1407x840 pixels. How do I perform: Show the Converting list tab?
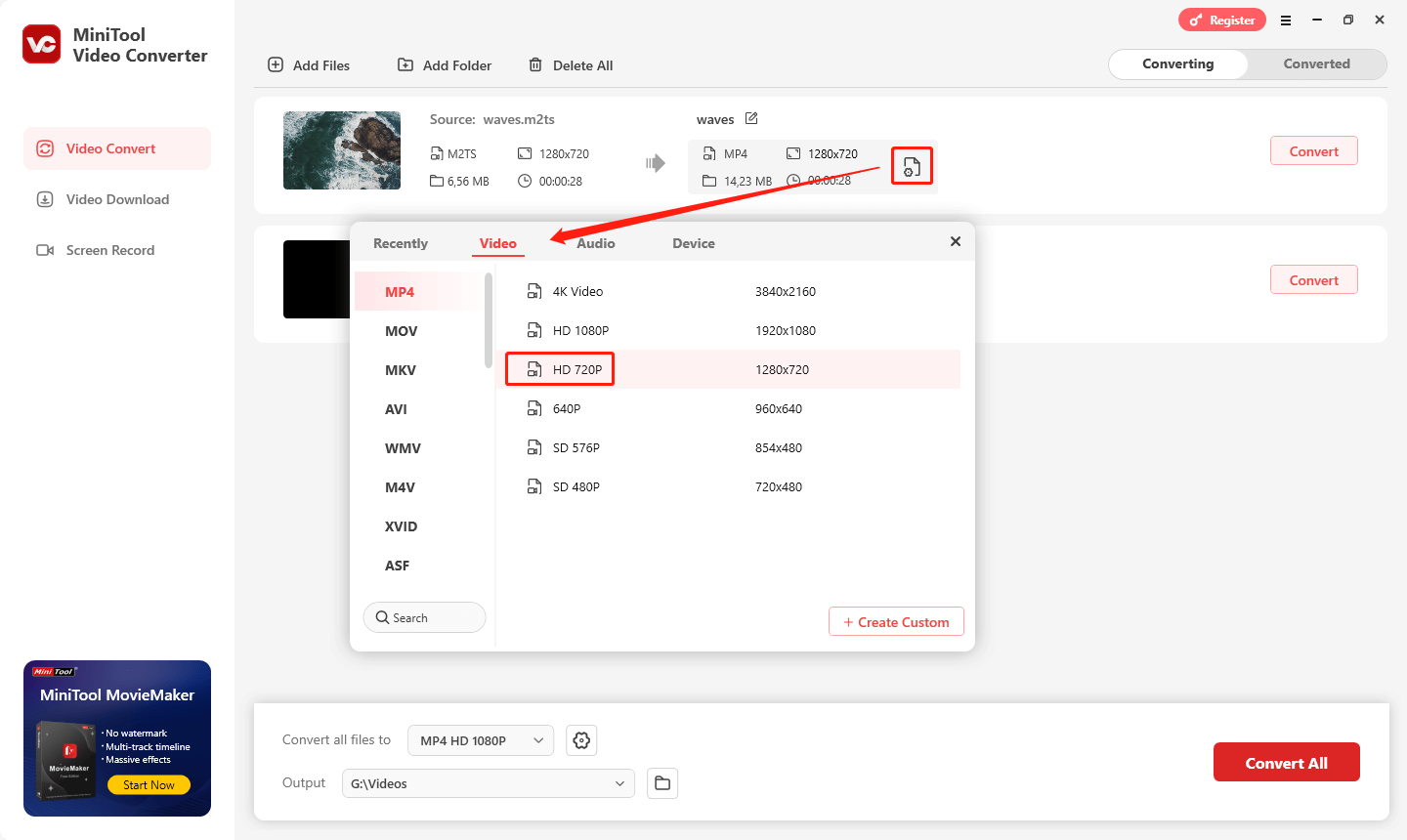1178,63
